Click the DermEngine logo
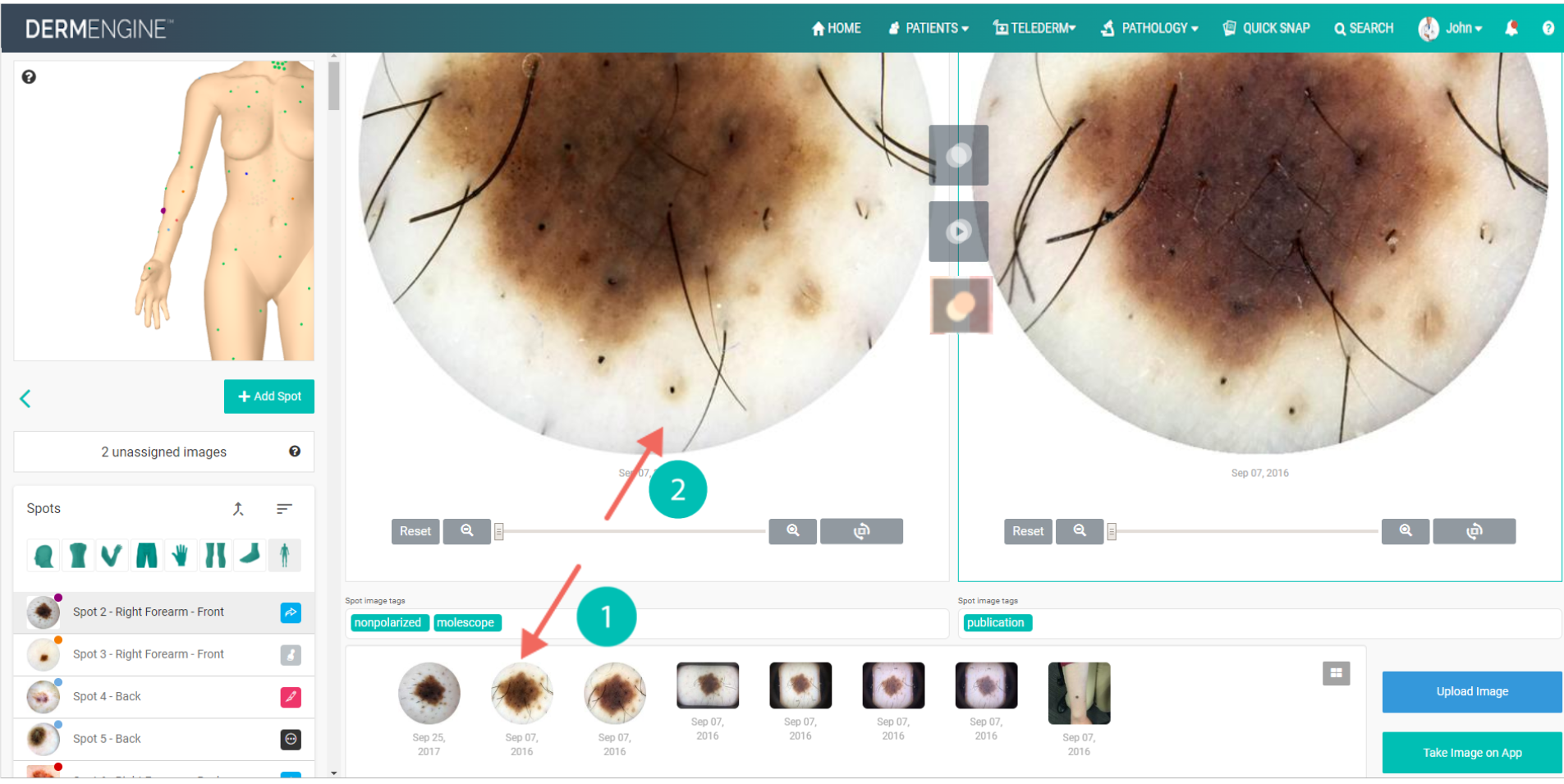The width and height of the screenshot is (1564, 784). [x=99, y=29]
